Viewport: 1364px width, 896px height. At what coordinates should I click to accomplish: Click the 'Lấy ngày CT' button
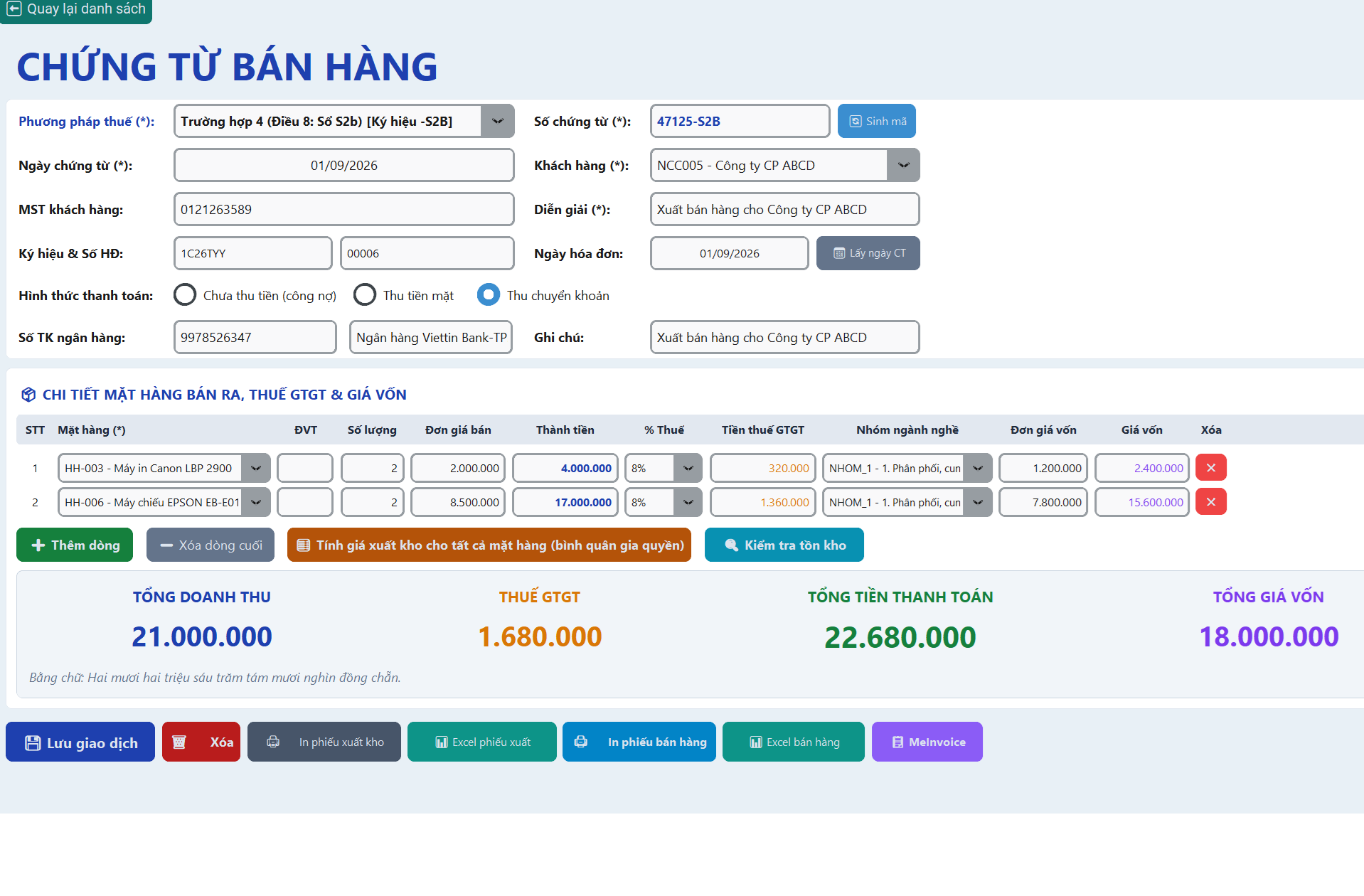point(868,253)
